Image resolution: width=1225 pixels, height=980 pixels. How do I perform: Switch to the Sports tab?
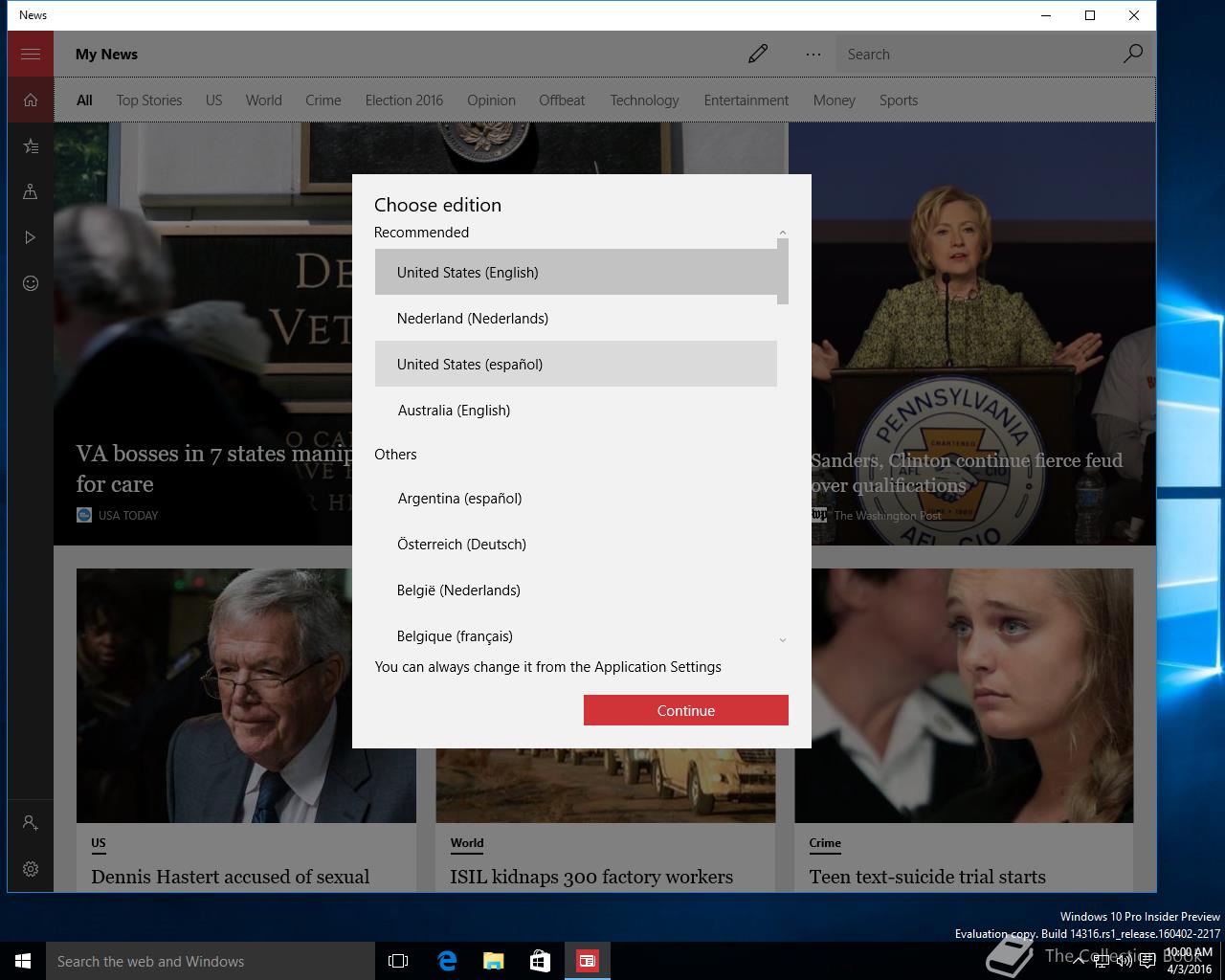899,100
